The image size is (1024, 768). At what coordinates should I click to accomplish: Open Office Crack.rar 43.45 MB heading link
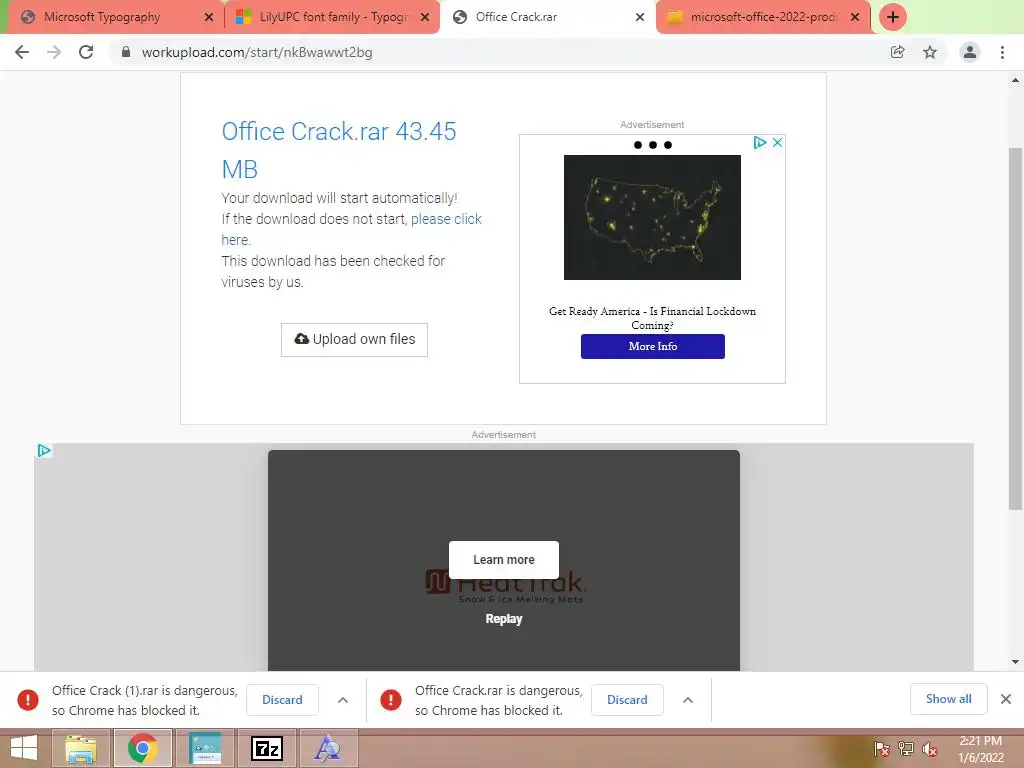click(x=338, y=150)
